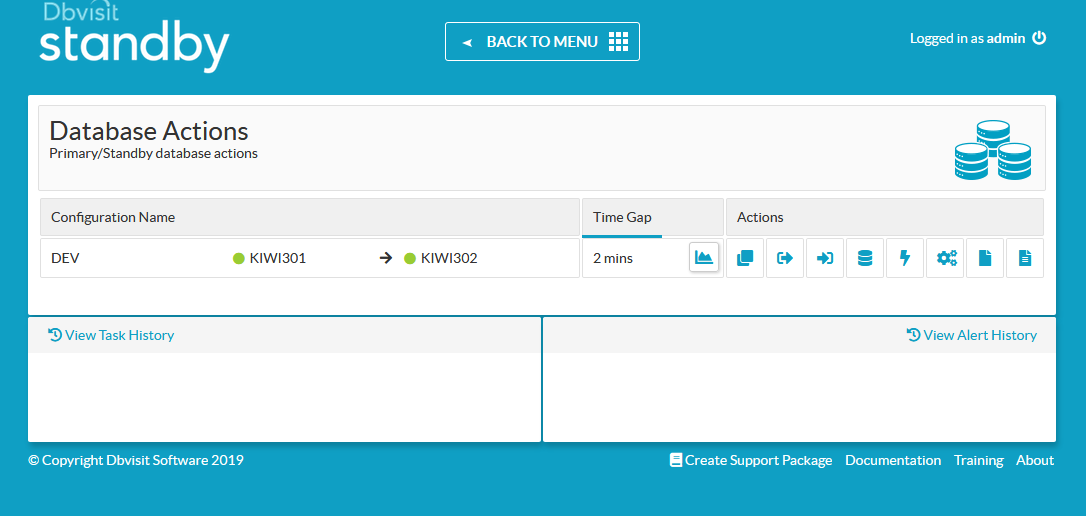This screenshot has width=1086, height=516.
Task: Click the Logged in as admin text
Action: point(967,39)
